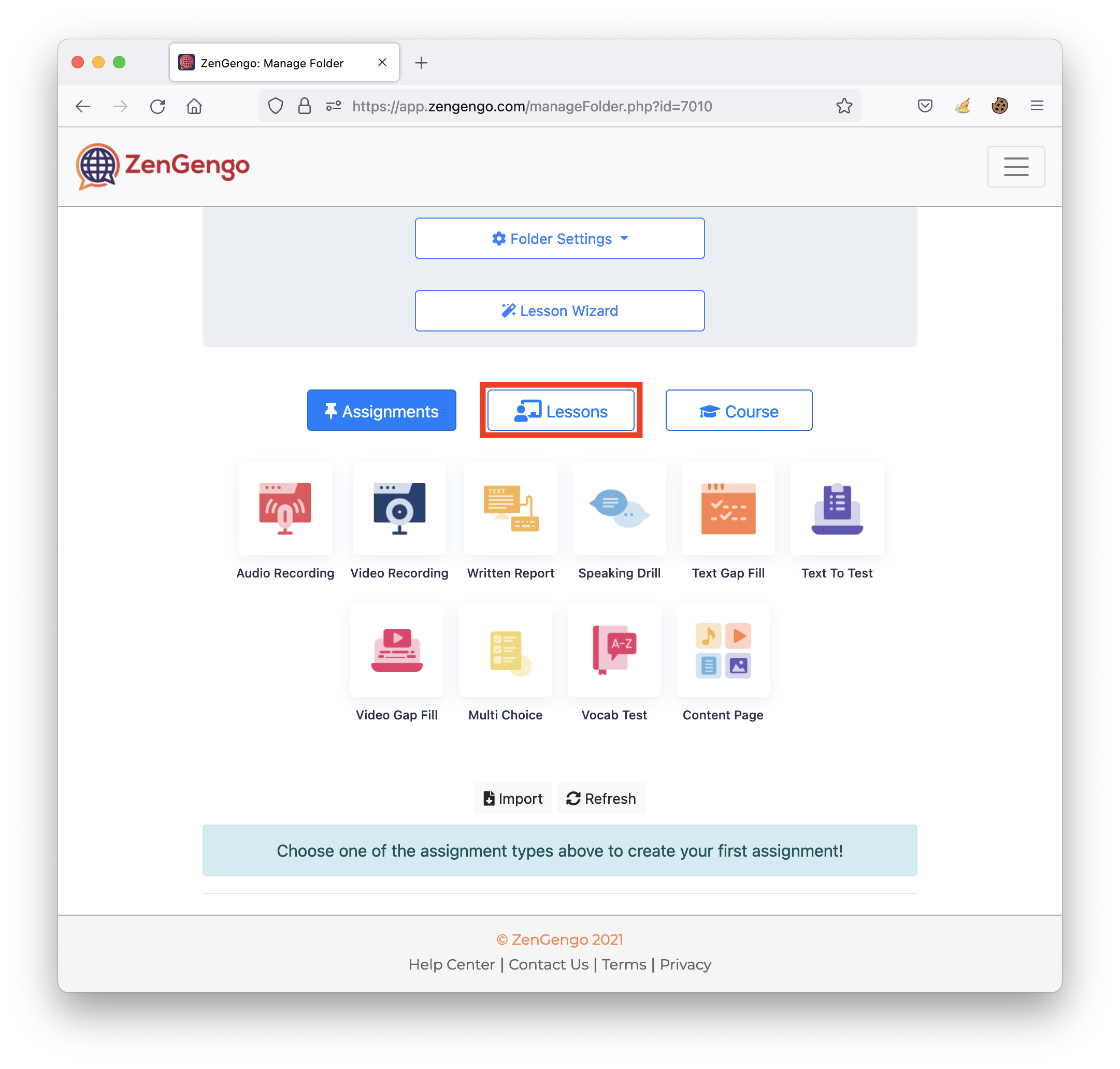Launch the Lesson Wizard
This screenshot has height=1069, width=1120.
(559, 311)
